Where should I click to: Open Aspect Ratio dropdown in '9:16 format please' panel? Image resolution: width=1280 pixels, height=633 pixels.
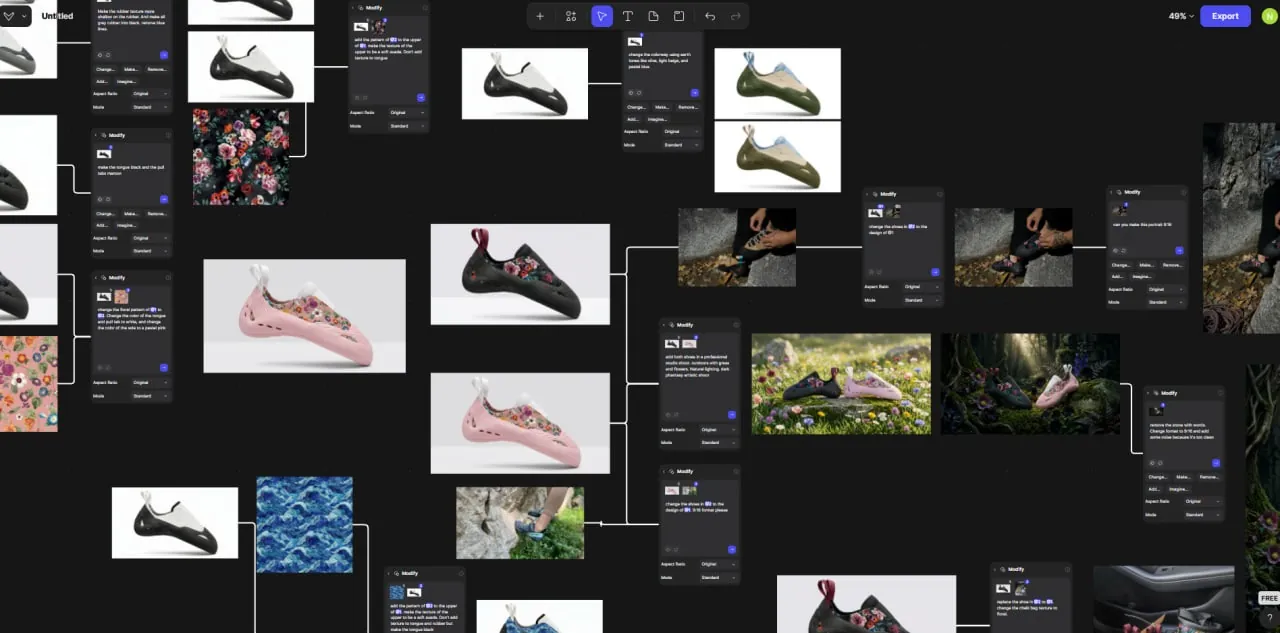[718, 564]
